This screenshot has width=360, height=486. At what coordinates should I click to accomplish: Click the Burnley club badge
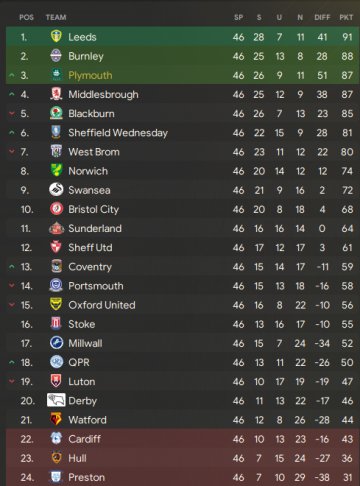point(56,56)
